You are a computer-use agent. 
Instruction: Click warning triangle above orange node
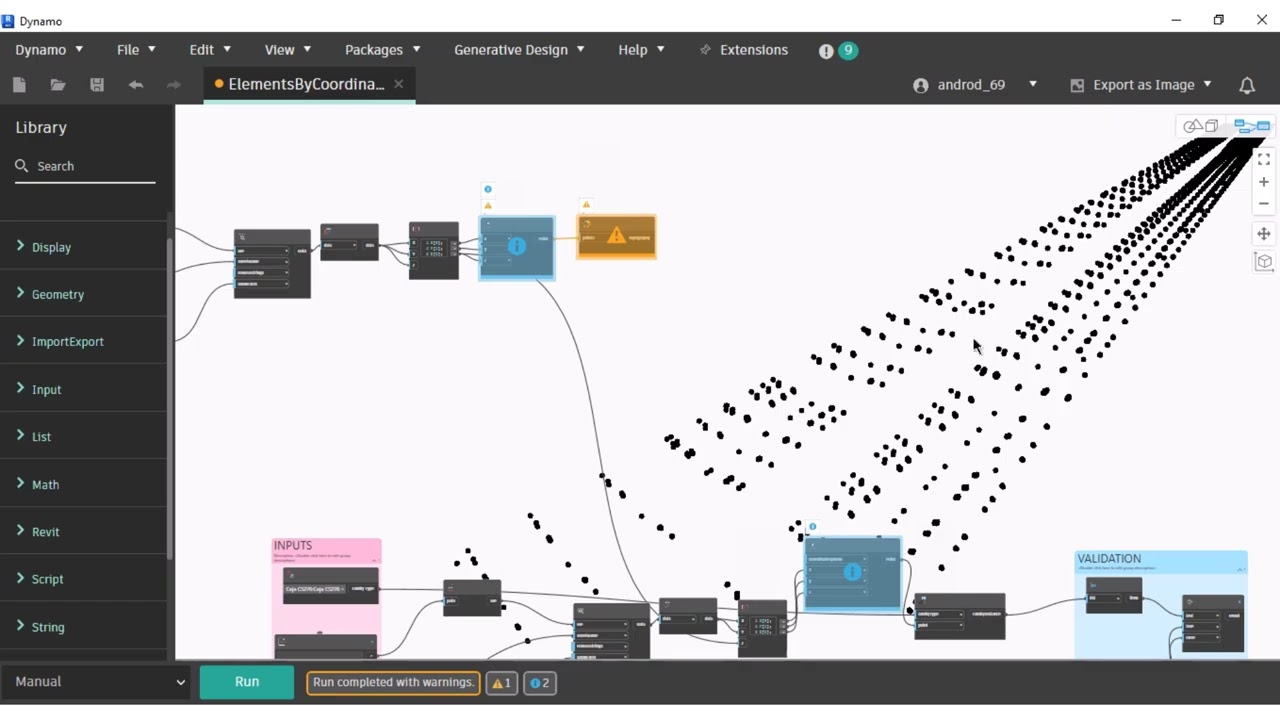coord(587,205)
